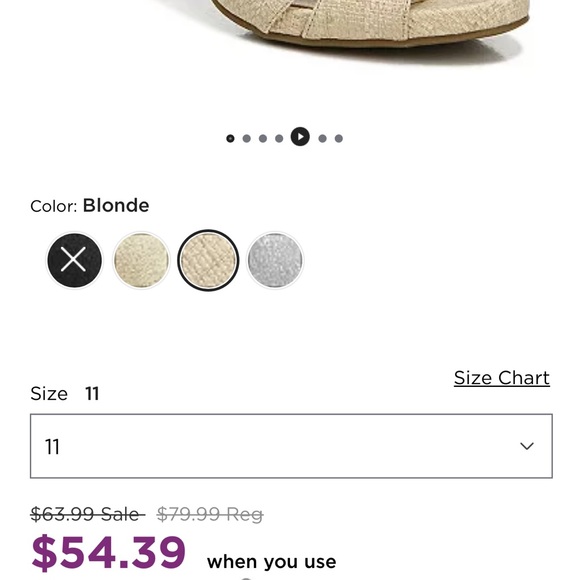Open the size 11 dropdown box
Viewport: 580px width, 580px height.
pos(291,446)
